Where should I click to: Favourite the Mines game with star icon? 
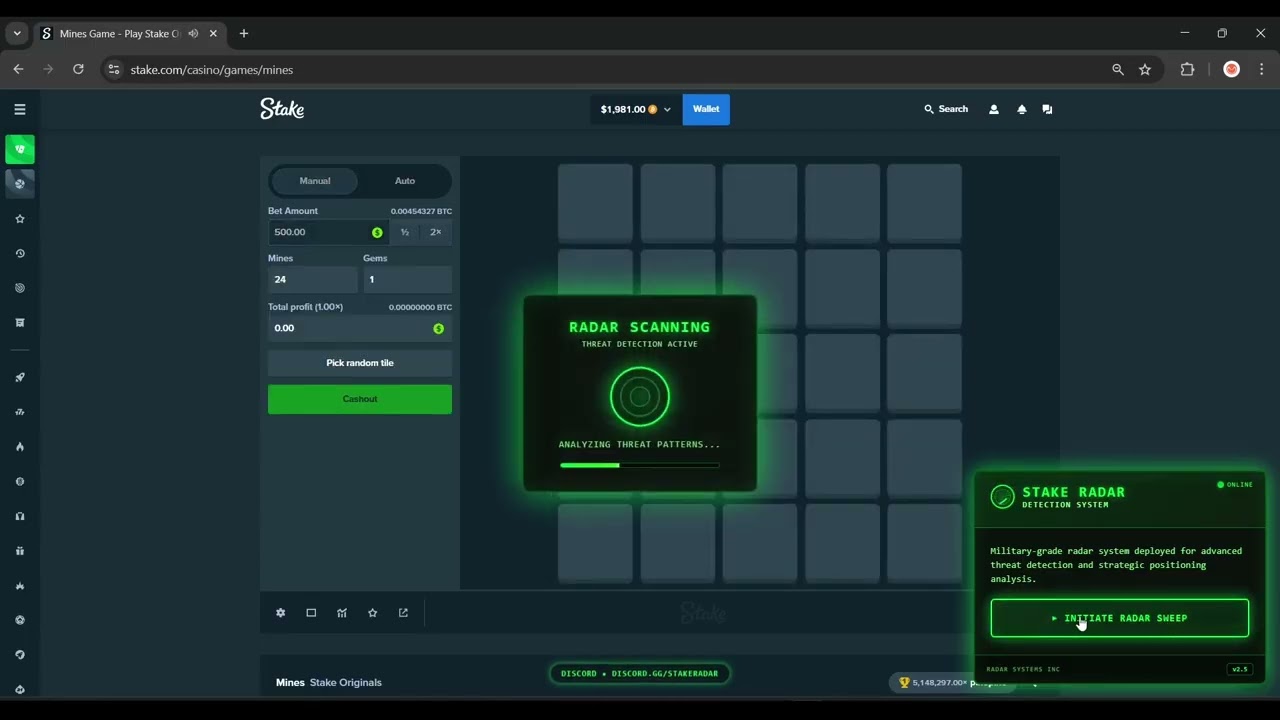[x=372, y=613]
